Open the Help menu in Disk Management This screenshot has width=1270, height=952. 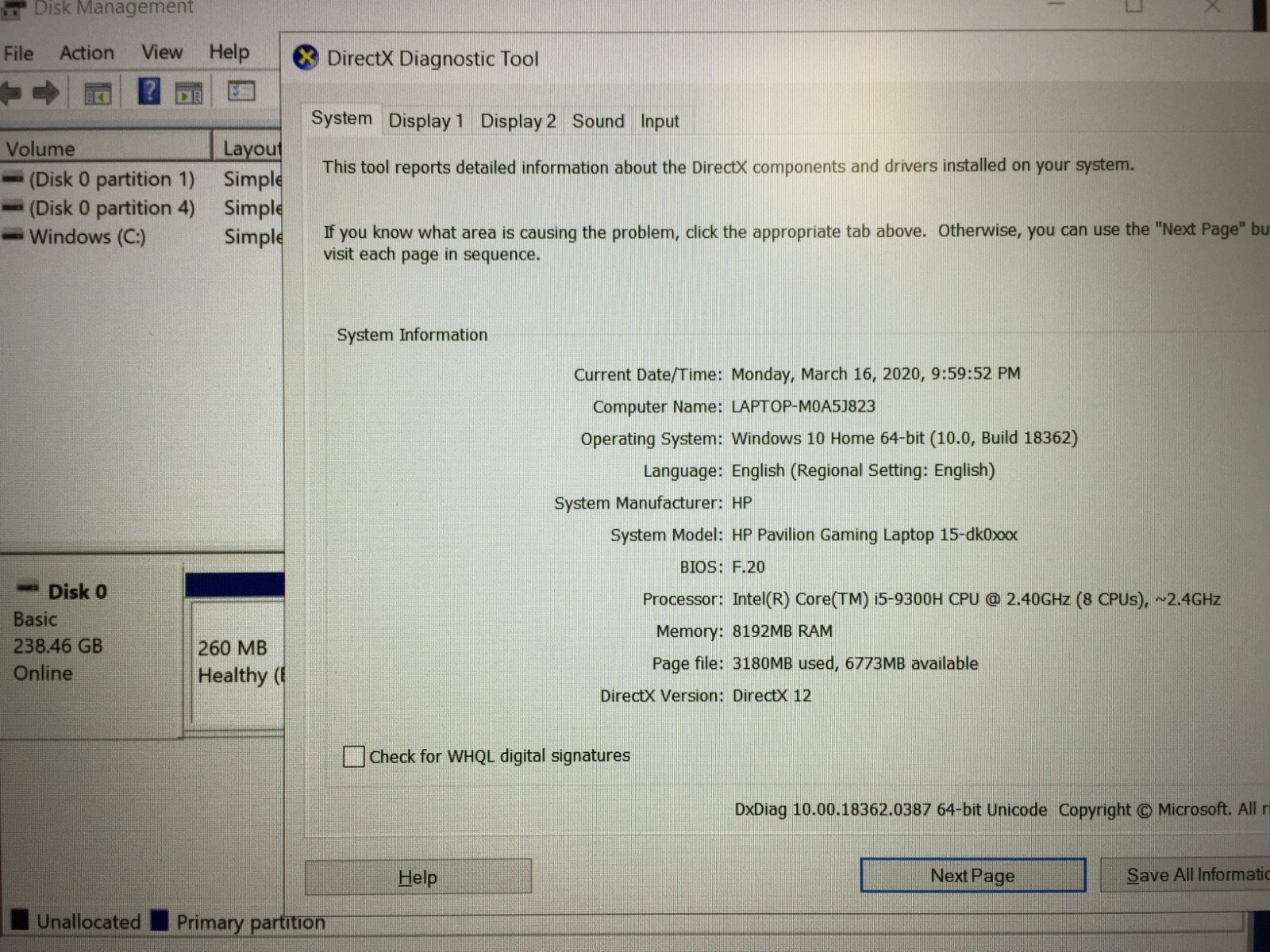(229, 52)
